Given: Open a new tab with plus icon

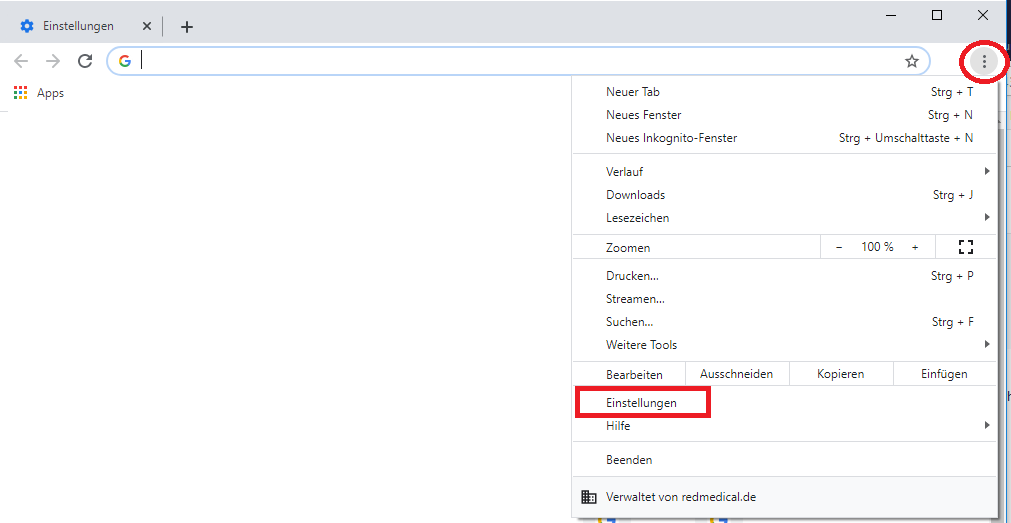Looking at the screenshot, I should (x=186, y=27).
